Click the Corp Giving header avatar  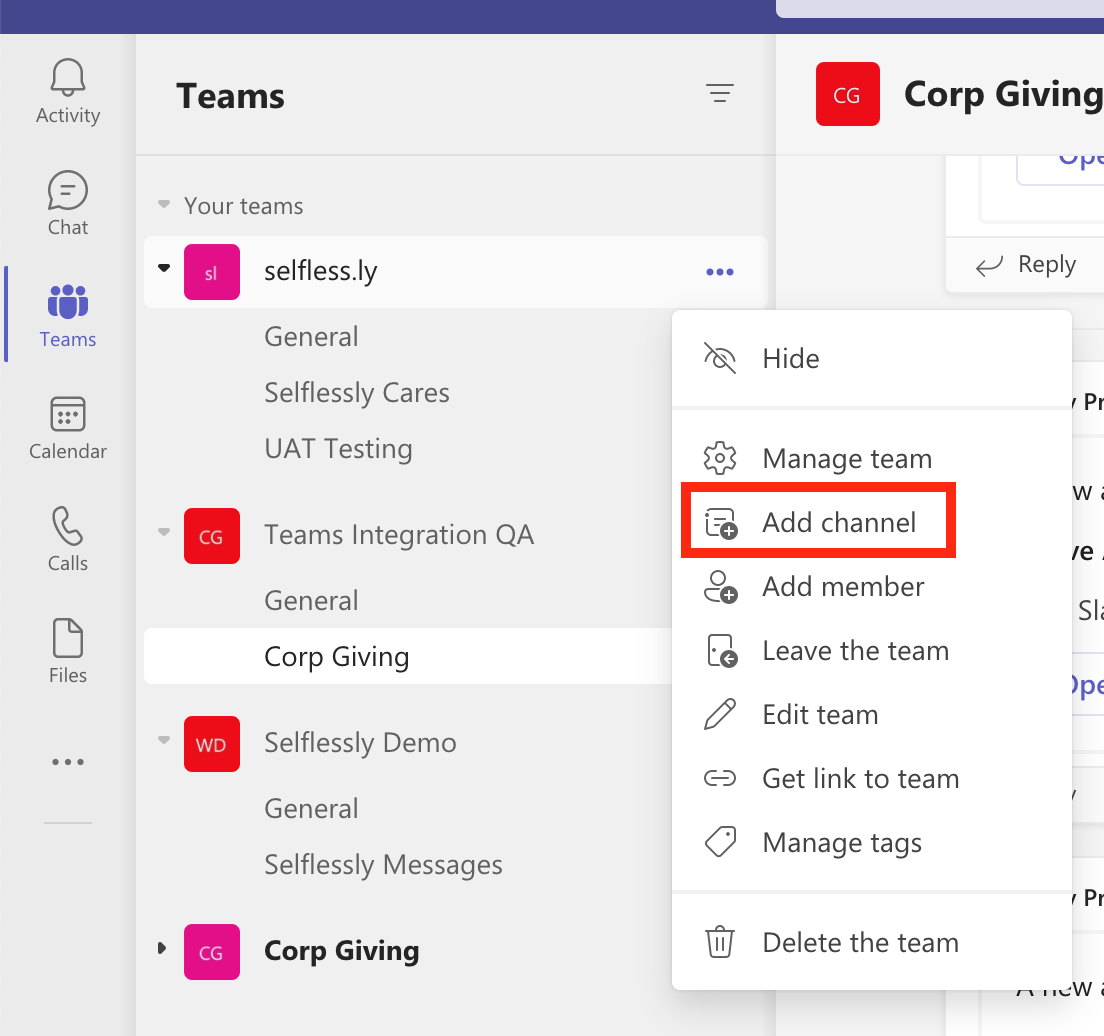(x=848, y=94)
